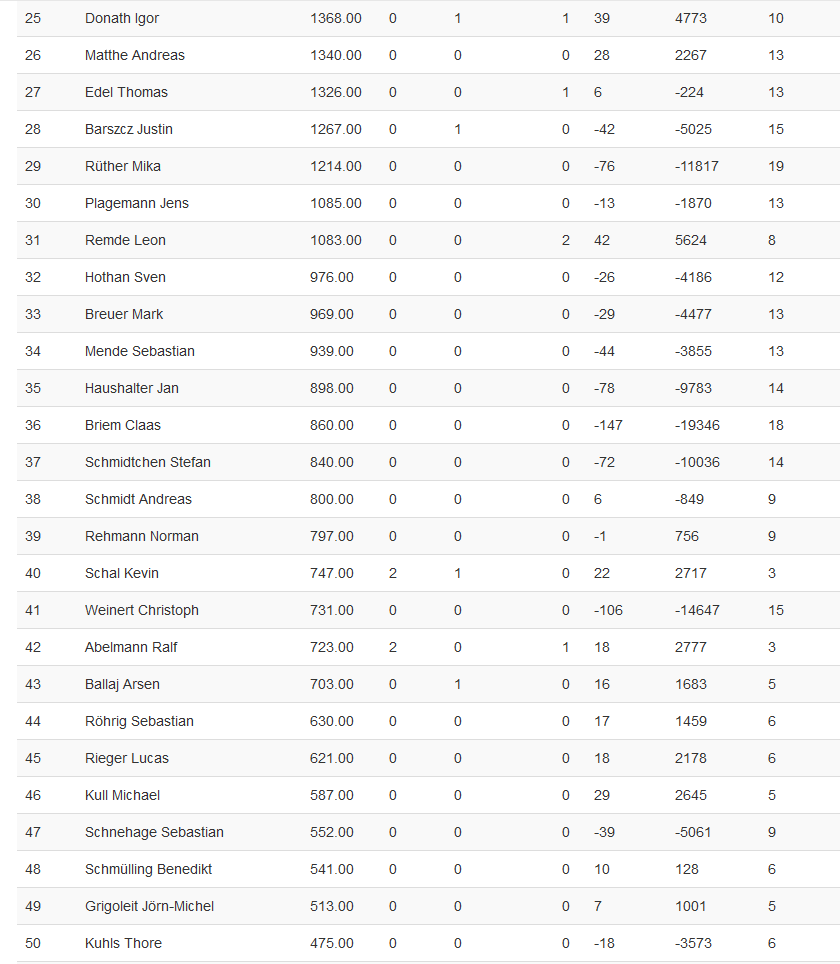The width and height of the screenshot is (840, 964).
Task: Click rank number 37 cell
Action: pyautogui.click(x=33, y=462)
